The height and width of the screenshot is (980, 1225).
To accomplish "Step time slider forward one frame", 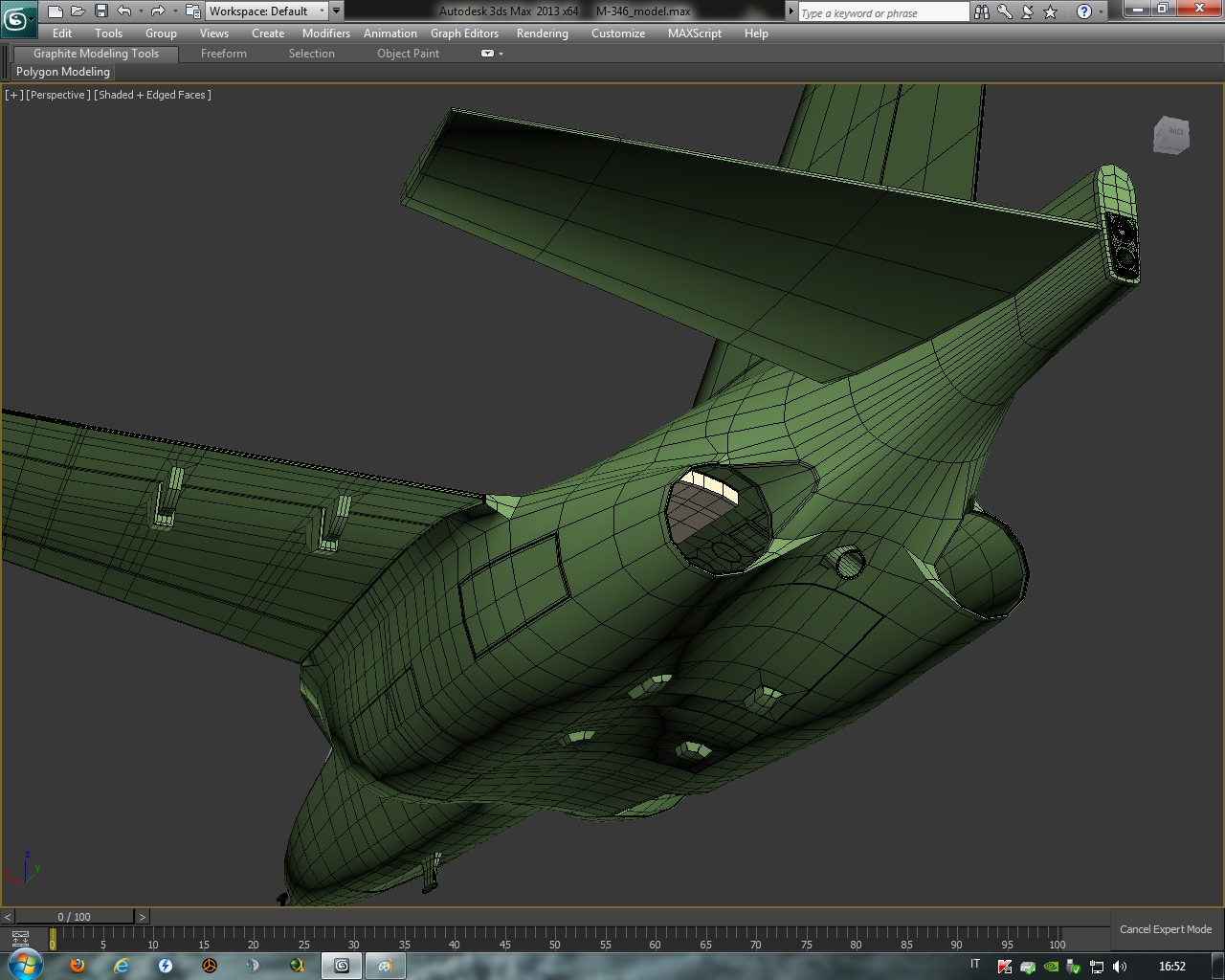I will point(143,917).
